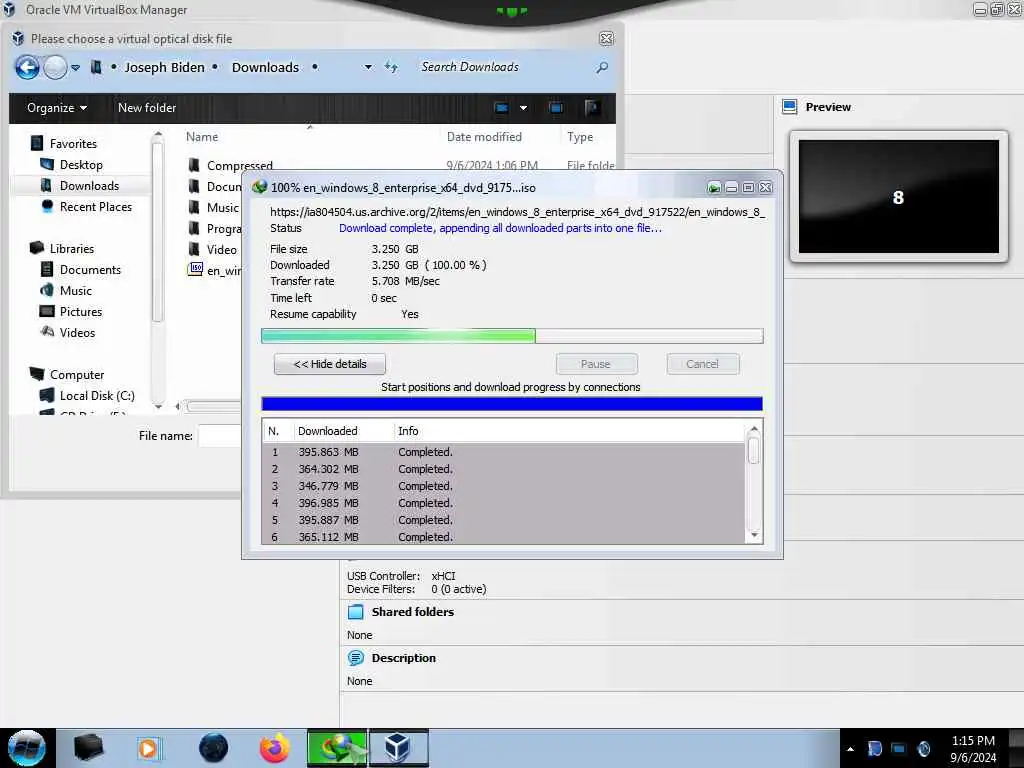This screenshot has height=768, width=1024.
Task: Open Windows Start button
Action: [x=27, y=748]
